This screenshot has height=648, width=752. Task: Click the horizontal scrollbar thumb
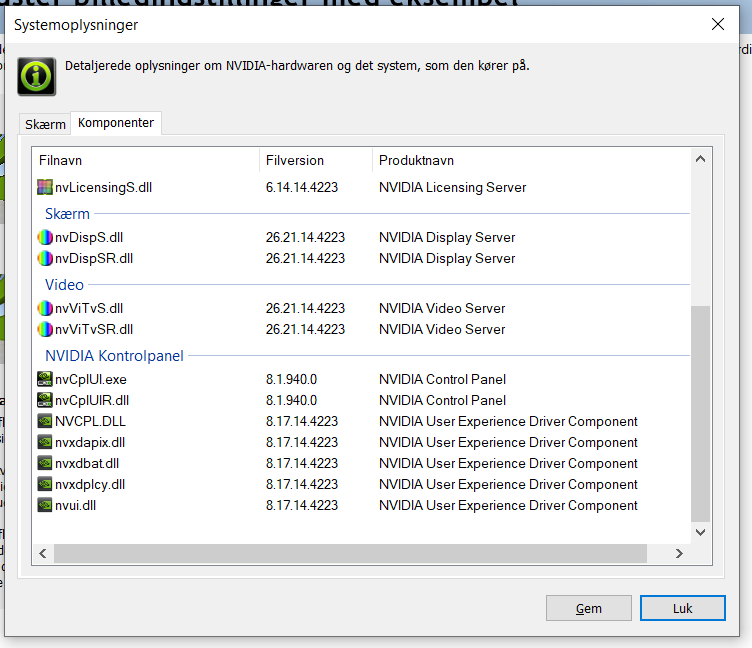(350, 554)
